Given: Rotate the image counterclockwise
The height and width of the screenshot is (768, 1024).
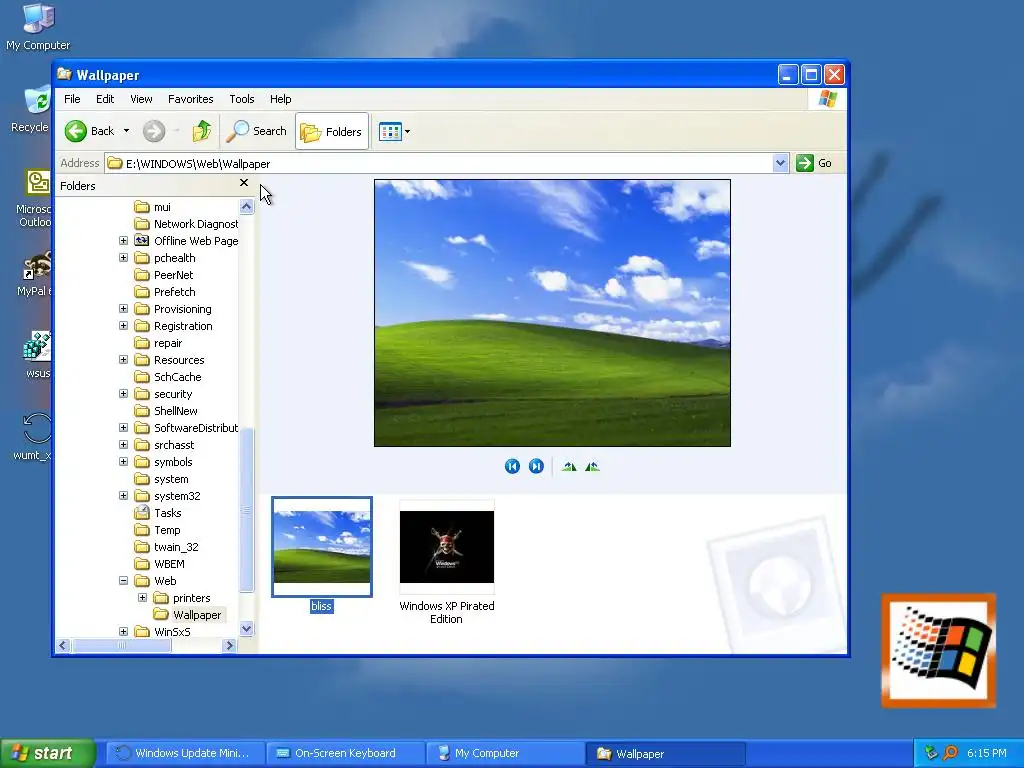Looking at the screenshot, I should 592,466.
